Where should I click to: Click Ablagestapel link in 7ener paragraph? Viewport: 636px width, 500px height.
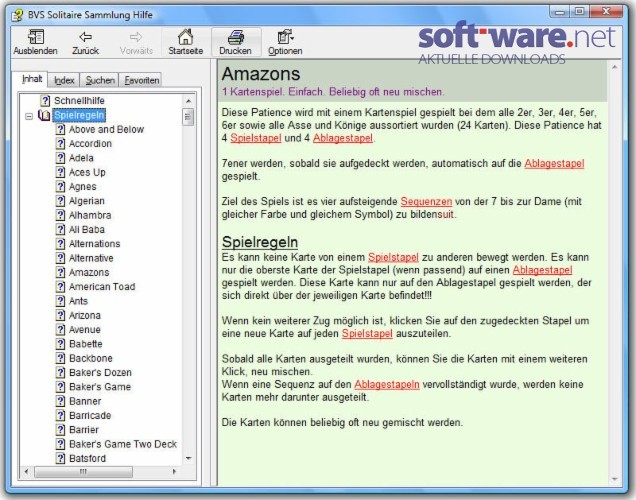pos(554,163)
